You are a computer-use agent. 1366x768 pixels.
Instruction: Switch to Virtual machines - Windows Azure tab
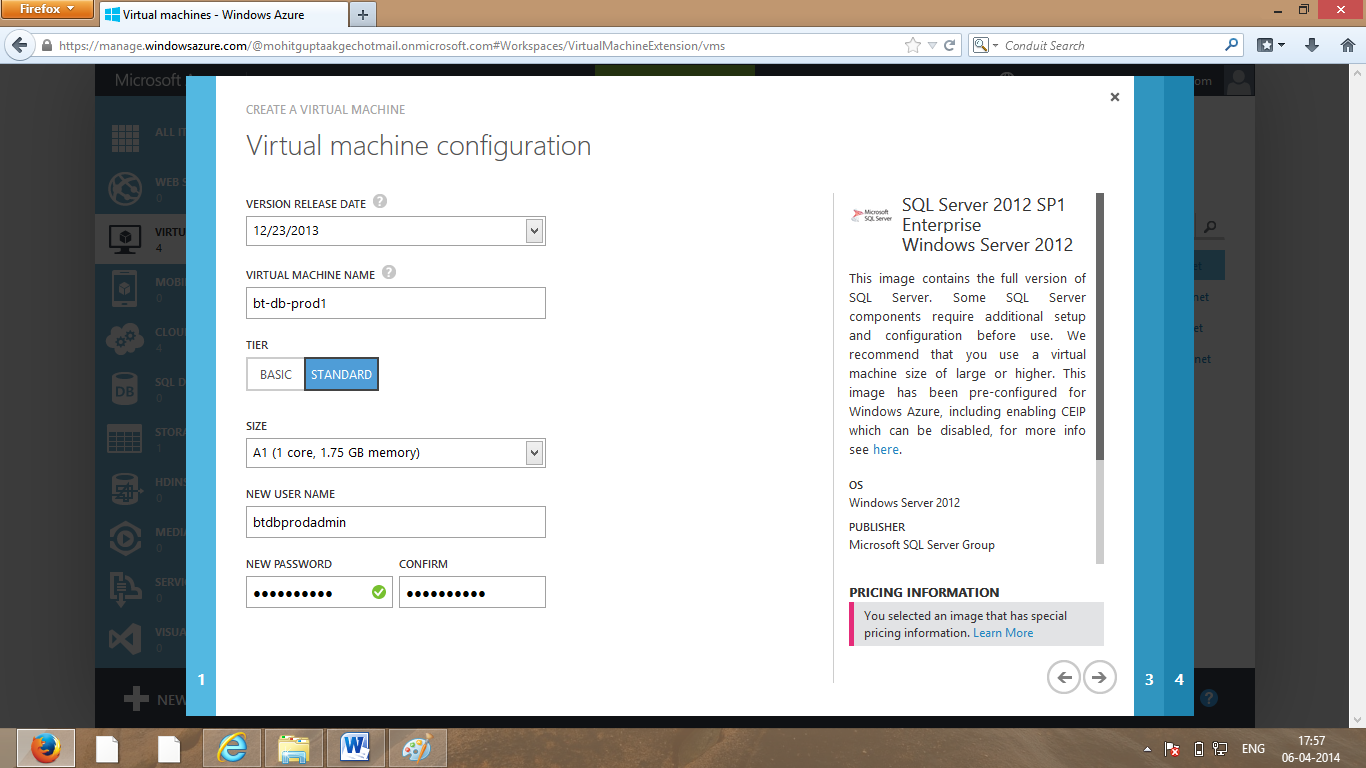click(x=224, y=15)
